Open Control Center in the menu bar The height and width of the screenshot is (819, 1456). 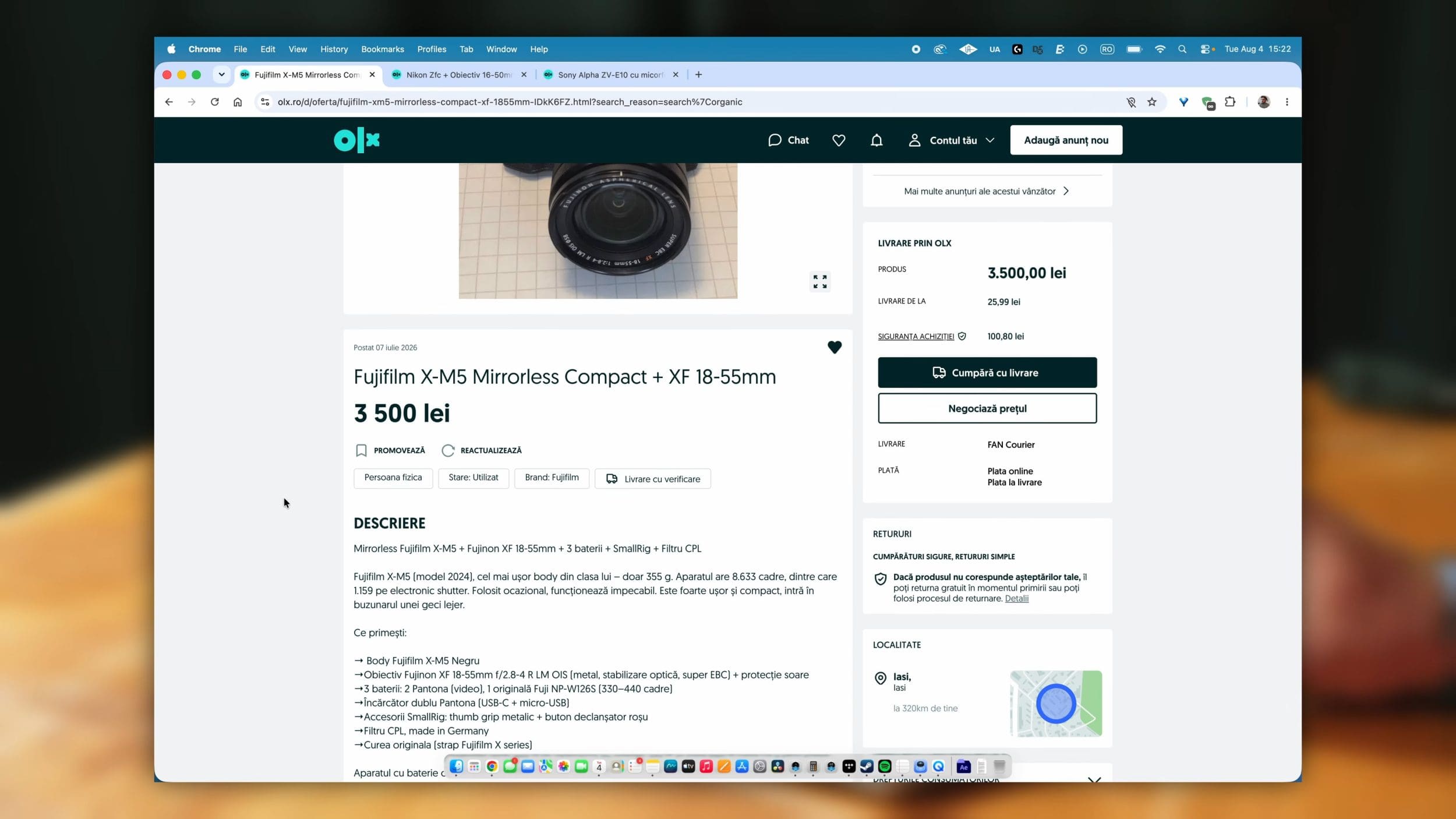(x=1206, y=50)
